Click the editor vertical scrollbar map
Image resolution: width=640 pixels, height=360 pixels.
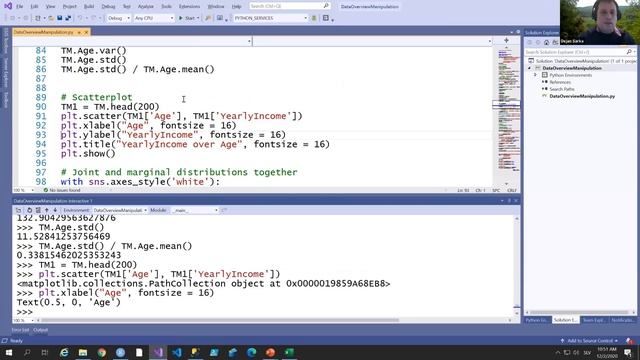[x=507, y=114]
